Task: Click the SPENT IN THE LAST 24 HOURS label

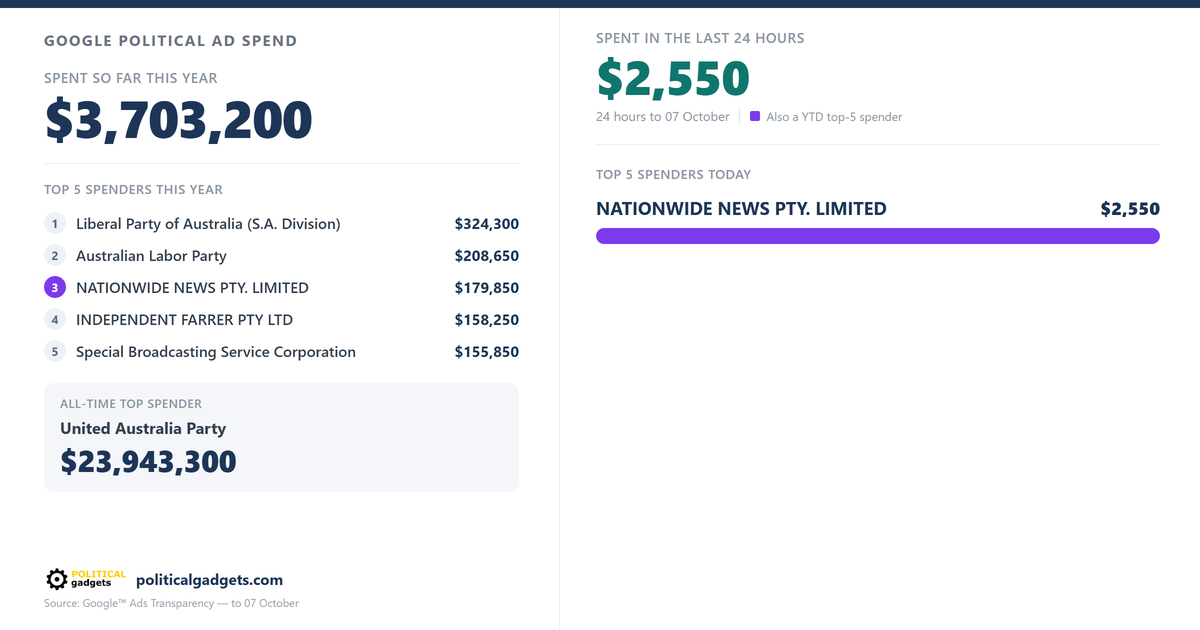Action: click(x=700, y=38)
